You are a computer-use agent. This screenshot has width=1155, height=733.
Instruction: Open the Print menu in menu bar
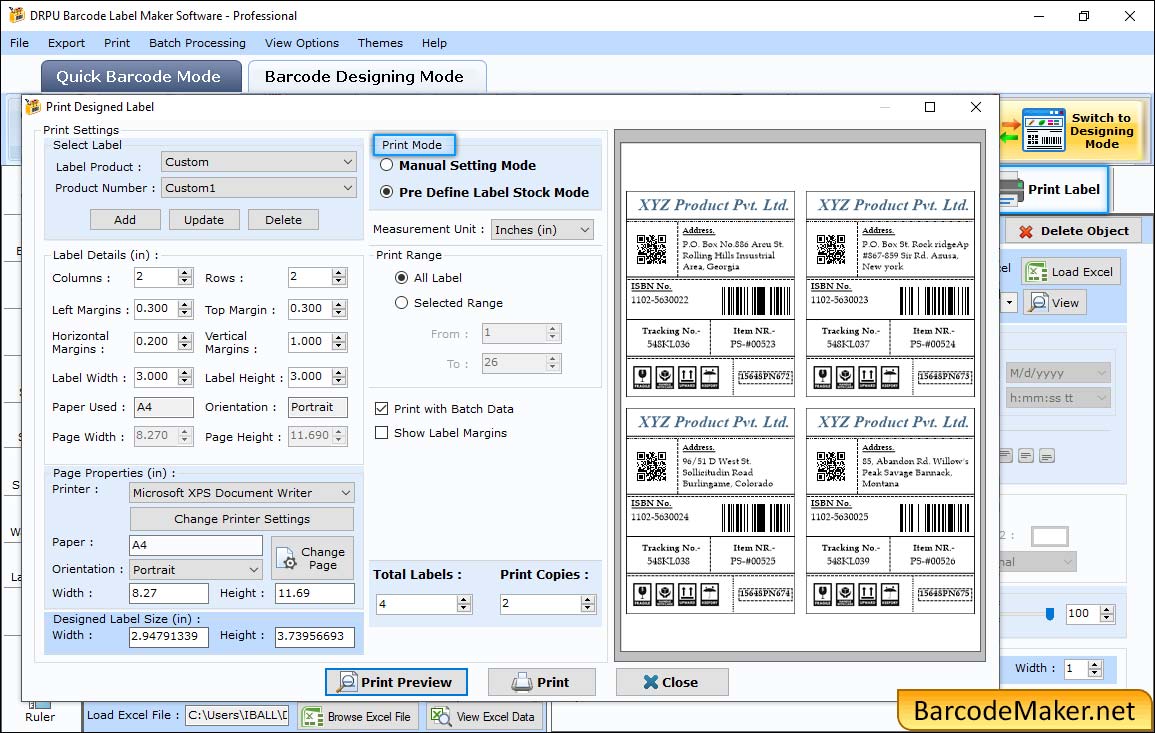coord(117,43)
